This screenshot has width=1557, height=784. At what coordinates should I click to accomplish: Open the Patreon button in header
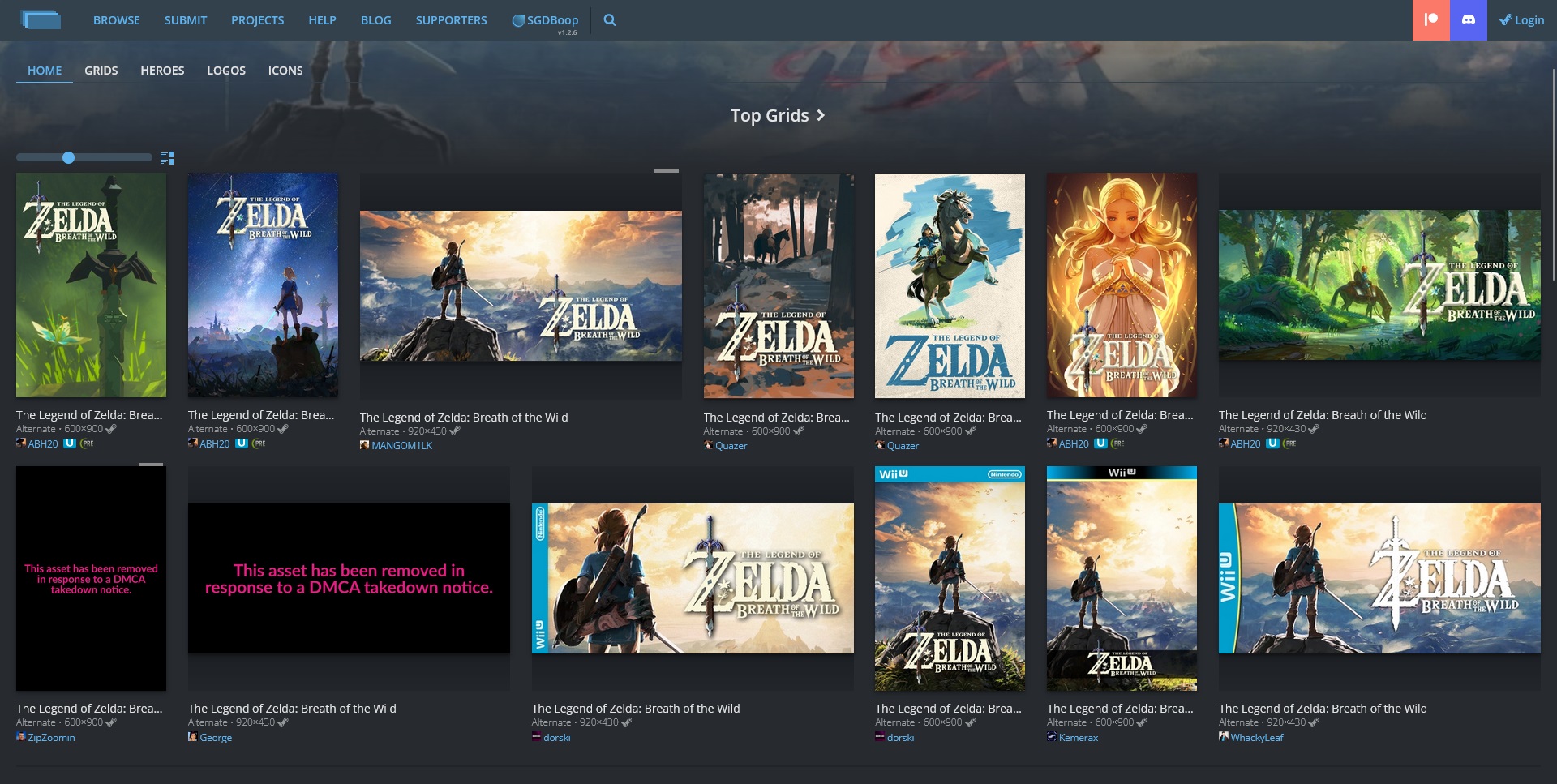(x=1431, y=20)
